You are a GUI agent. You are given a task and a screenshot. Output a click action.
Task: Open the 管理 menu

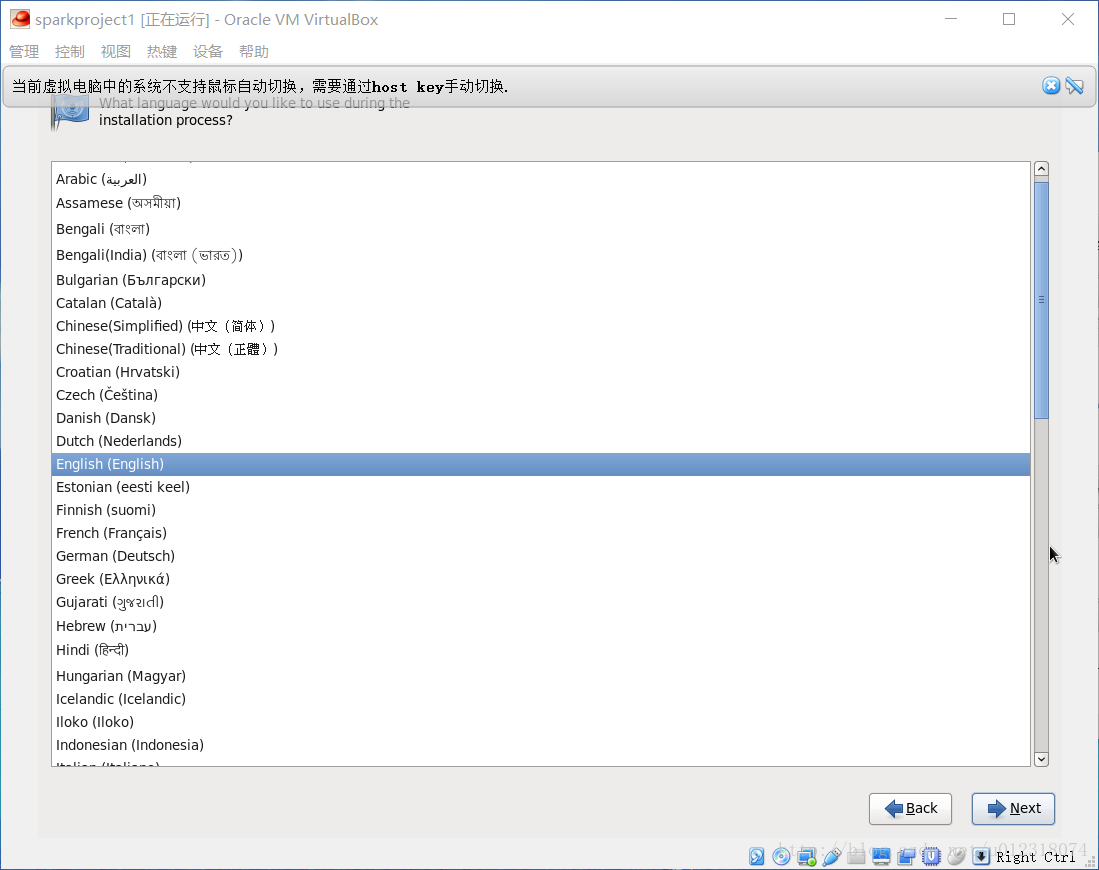[24, 52]
